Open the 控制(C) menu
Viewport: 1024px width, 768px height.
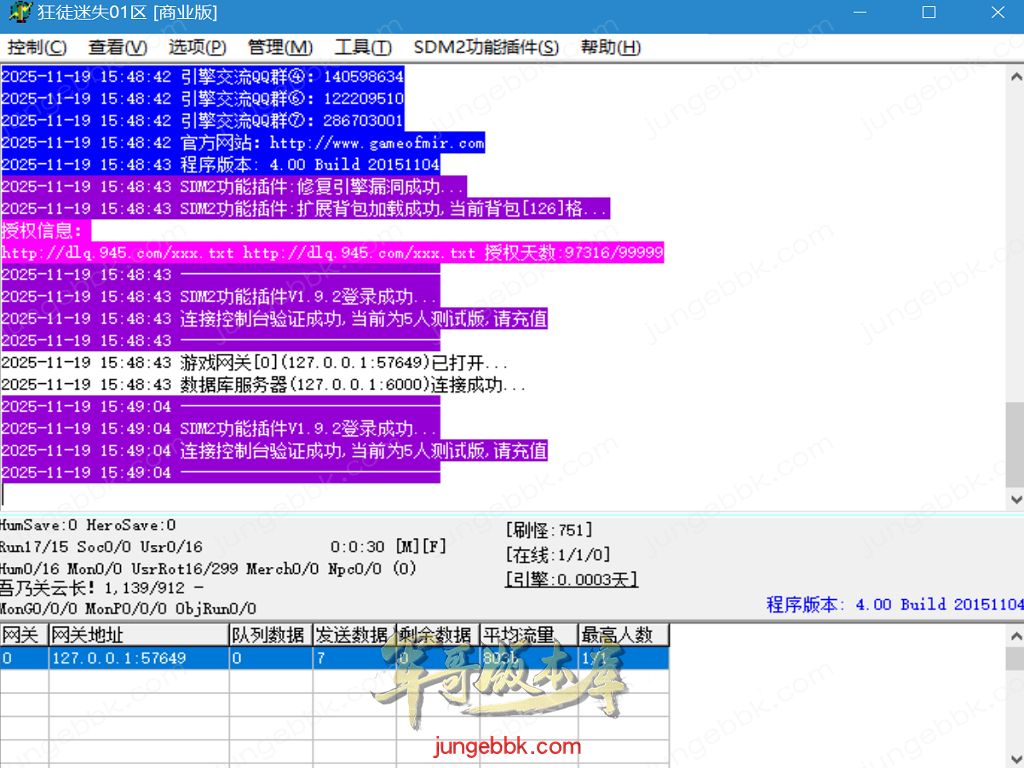[x=37, y=47]
